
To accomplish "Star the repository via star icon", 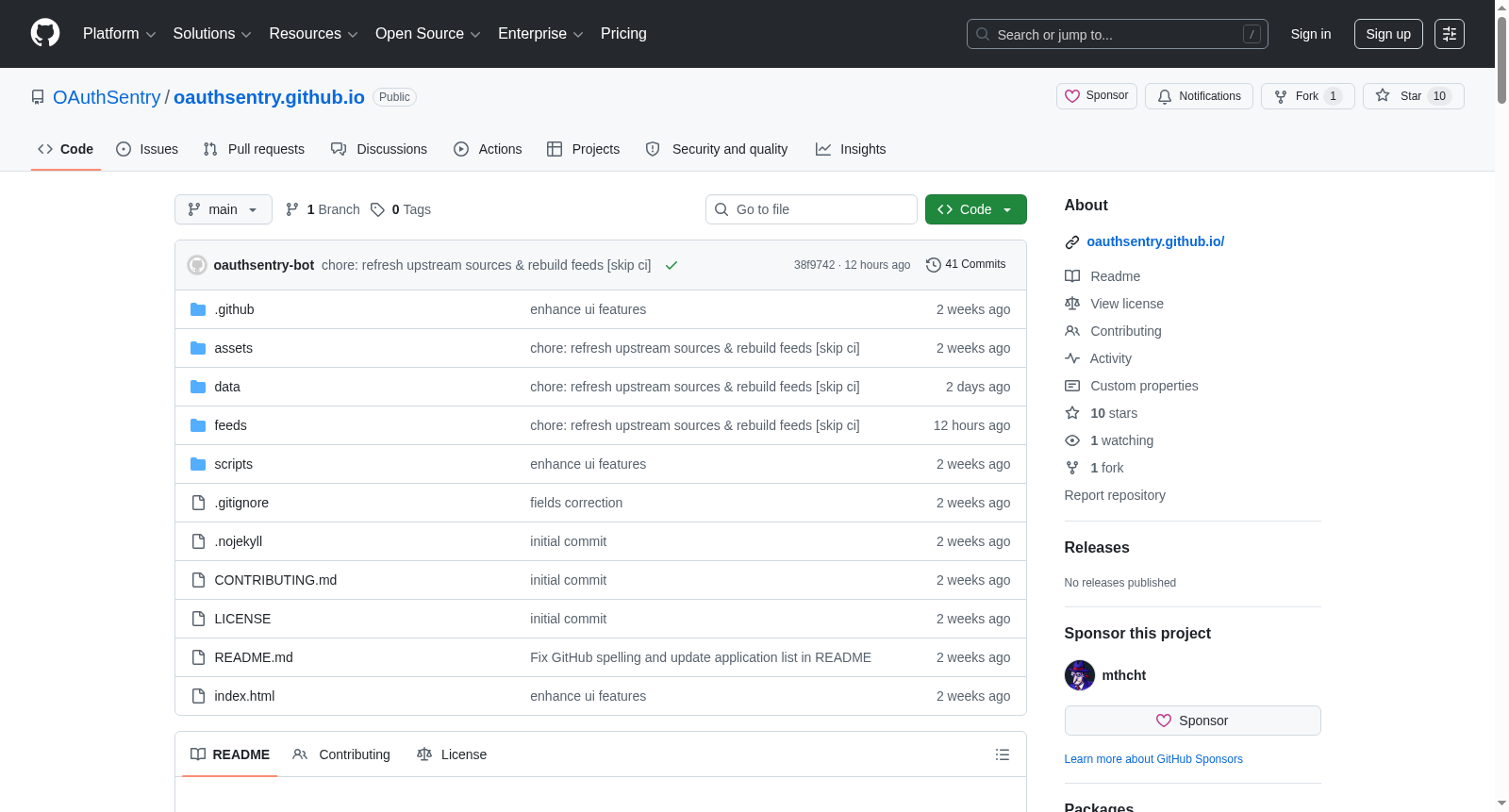I will coord(1383,95).
